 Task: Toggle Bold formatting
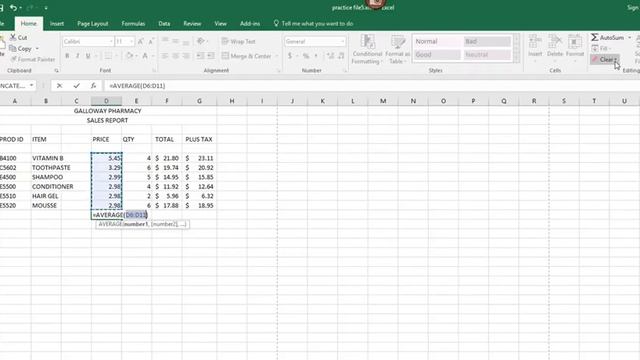67,56
